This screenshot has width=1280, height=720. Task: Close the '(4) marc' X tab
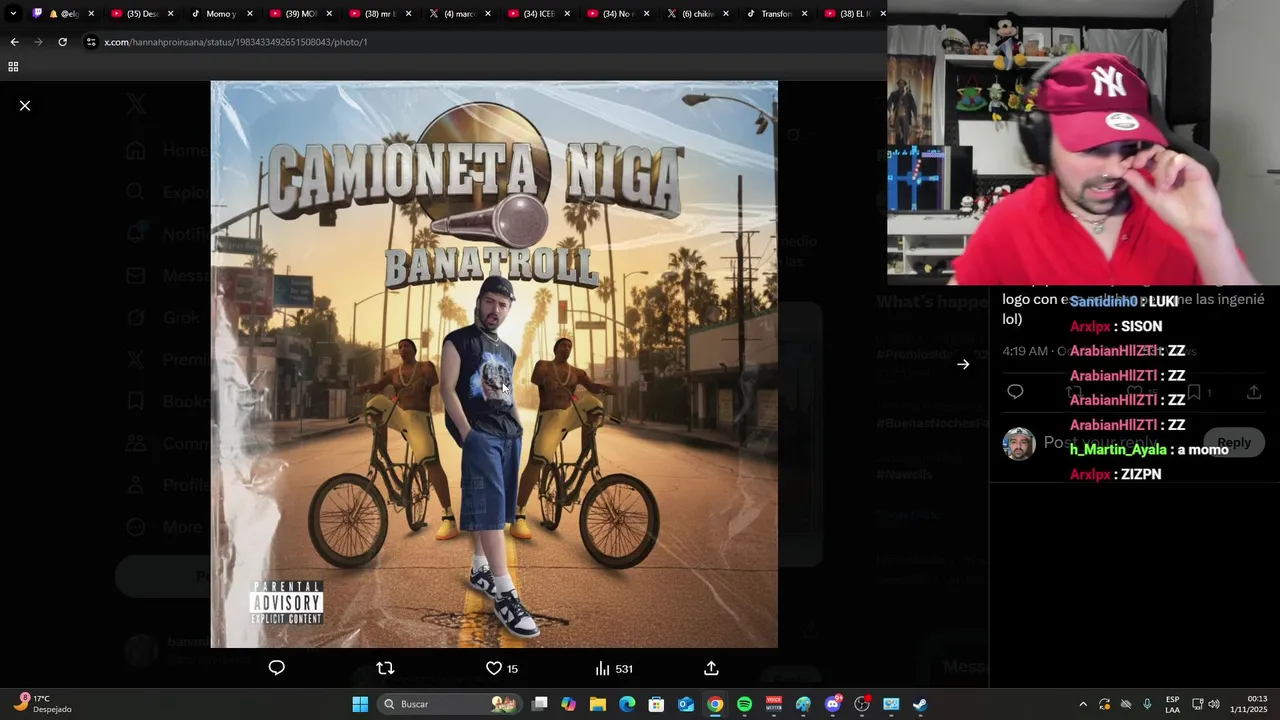(x=487, y=14)
